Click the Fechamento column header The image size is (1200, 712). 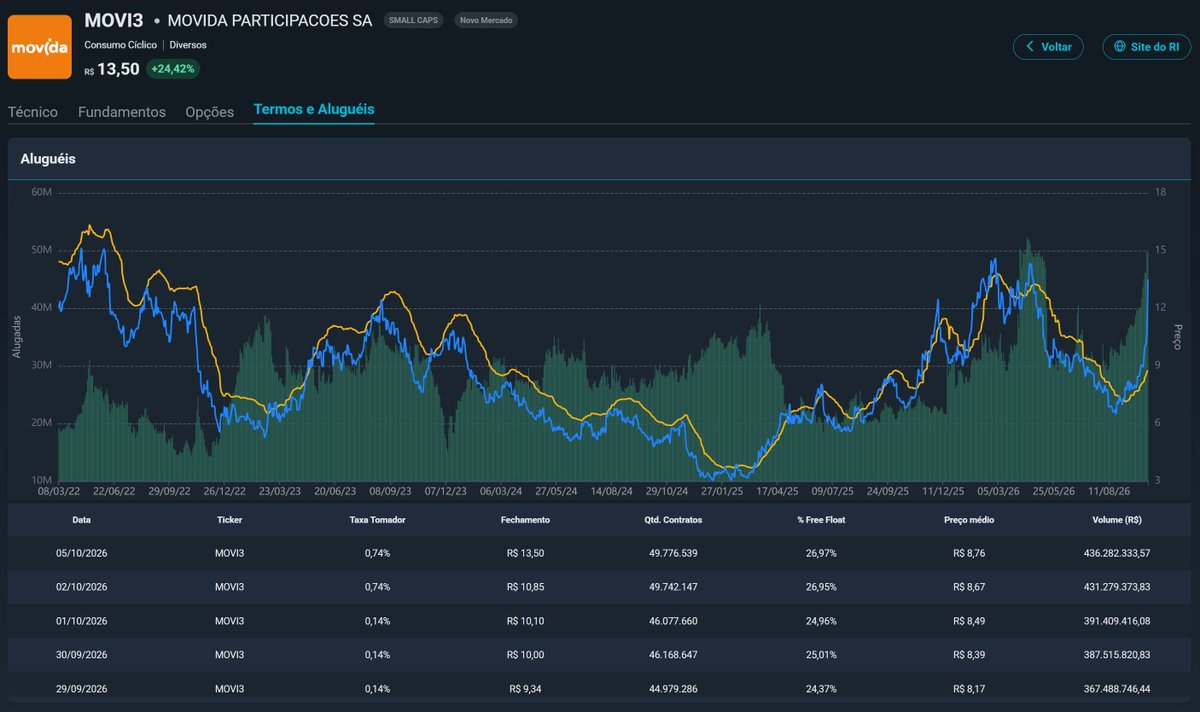[x=525, y=520]
